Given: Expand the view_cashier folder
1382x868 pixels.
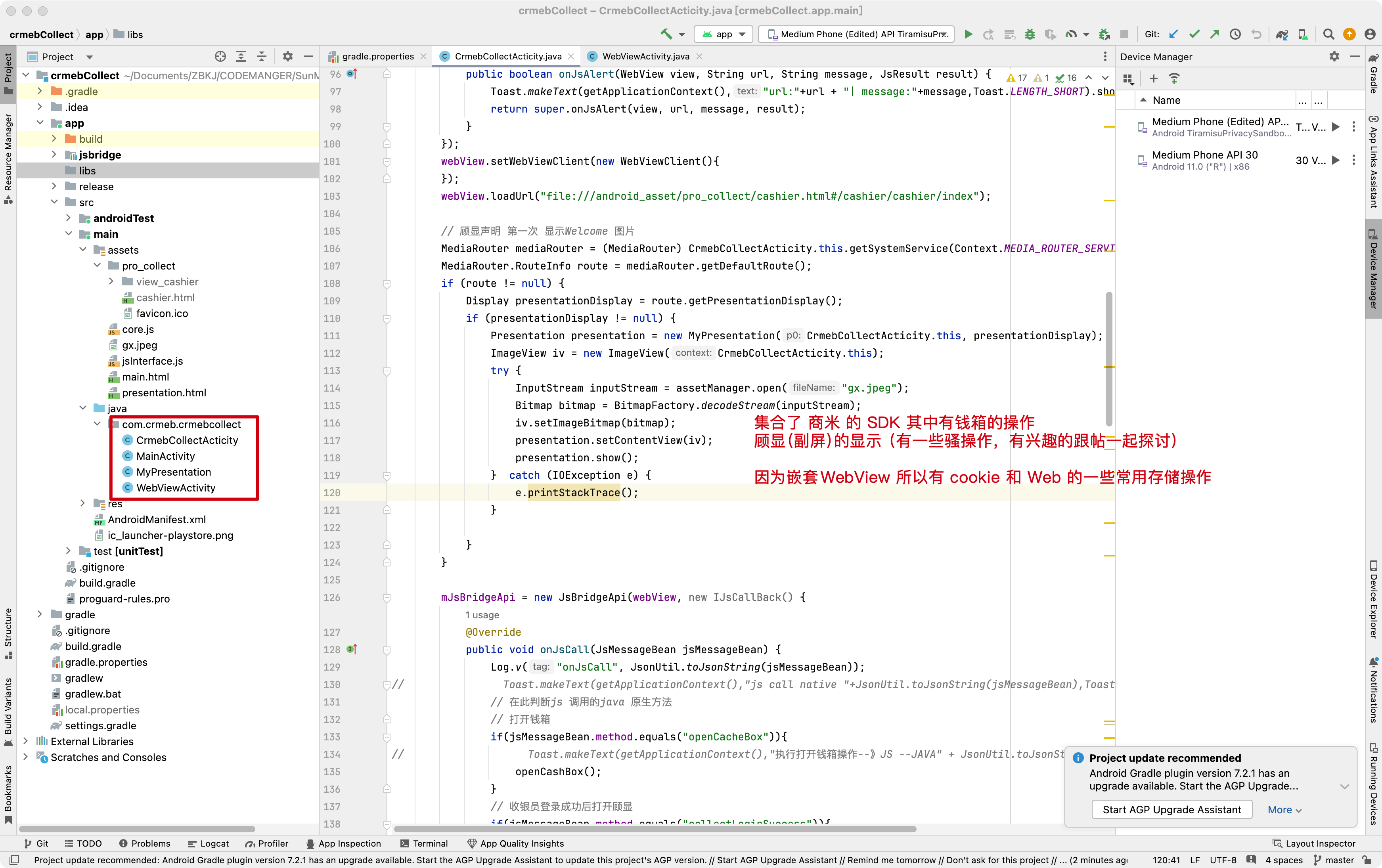Looking at the screenshot, I should point(111,282).
